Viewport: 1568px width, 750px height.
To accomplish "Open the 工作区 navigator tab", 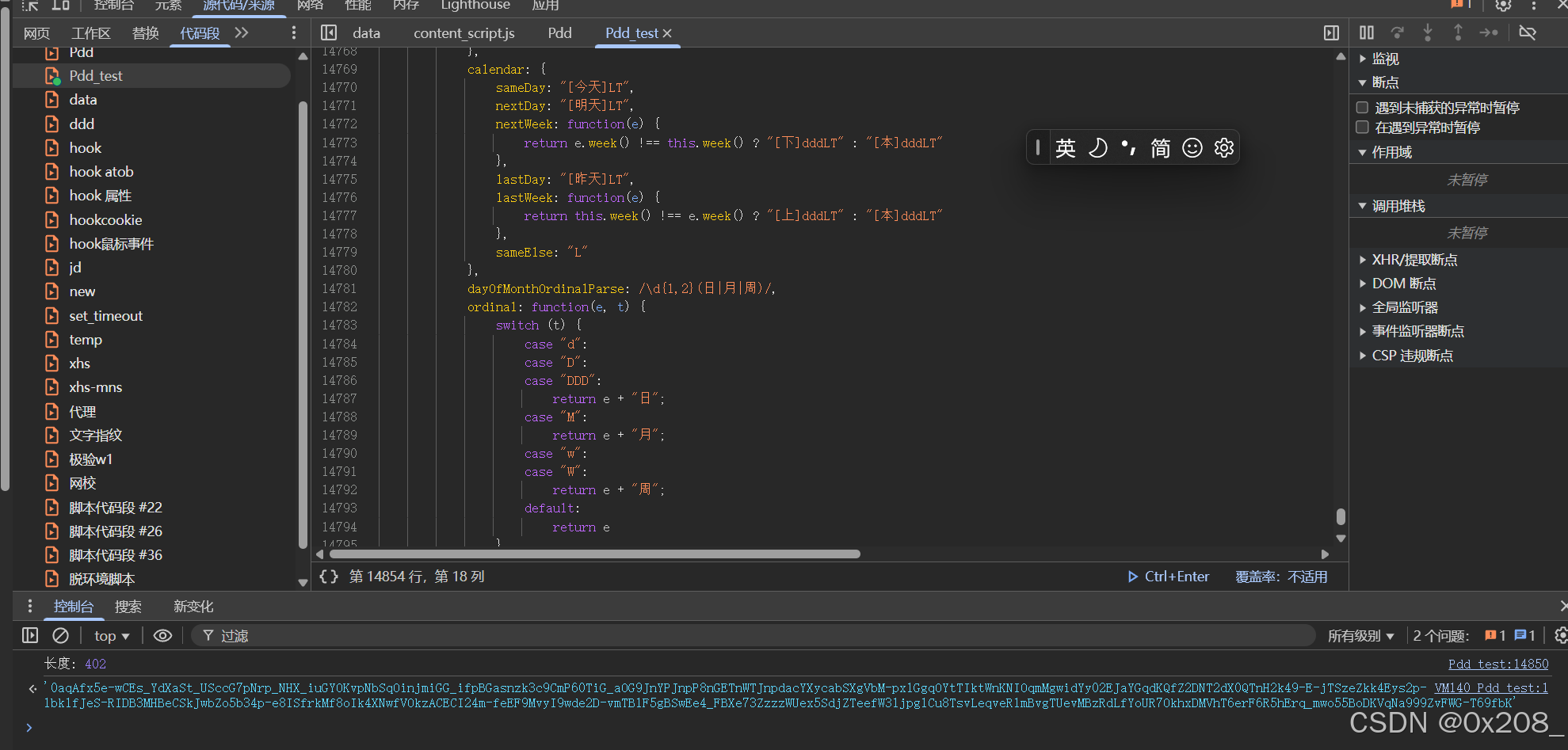I will coord(91,33).
